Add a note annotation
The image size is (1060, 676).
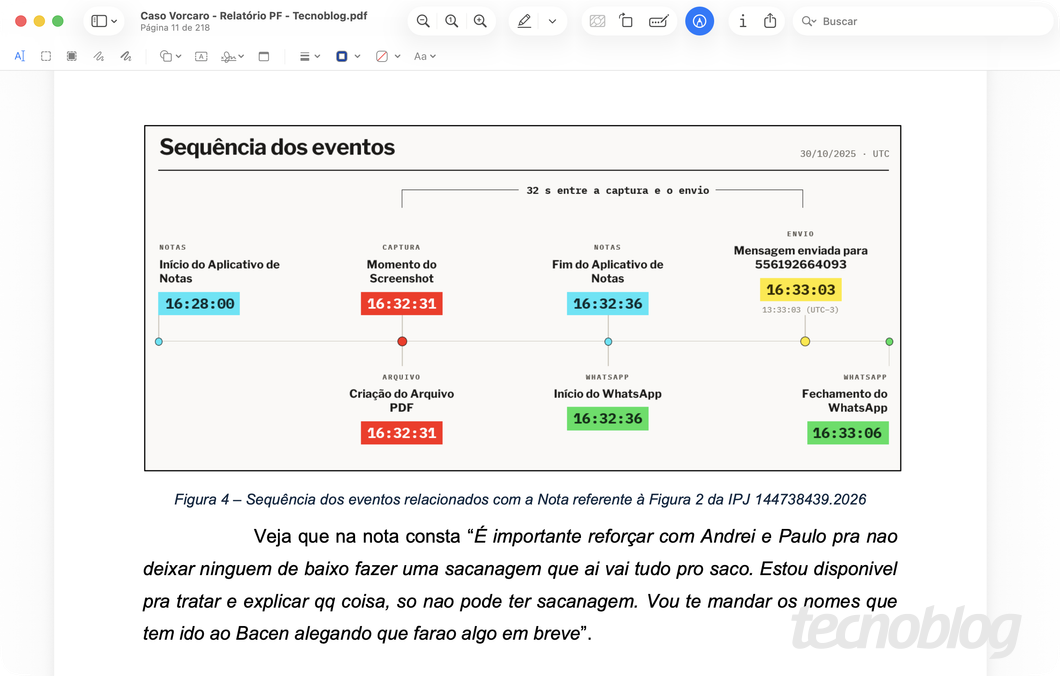264,56
